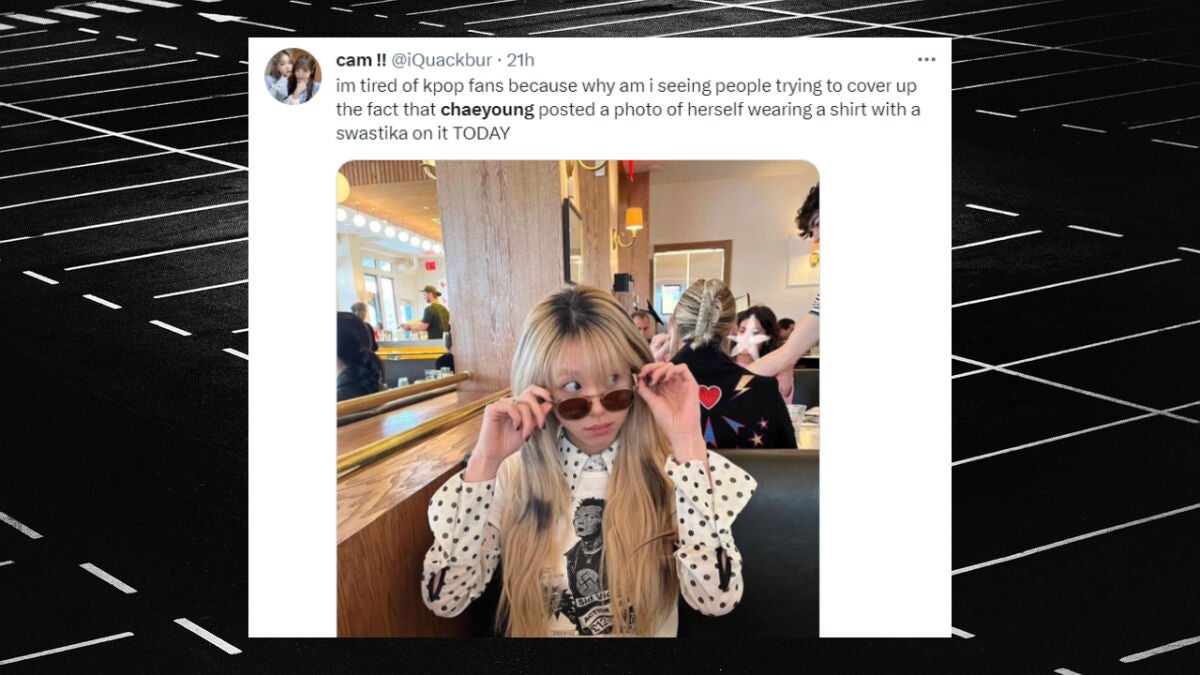Click the claw hair clip on blonde hair
Screen dimensions: 1200x675
[x=709, y=311]
